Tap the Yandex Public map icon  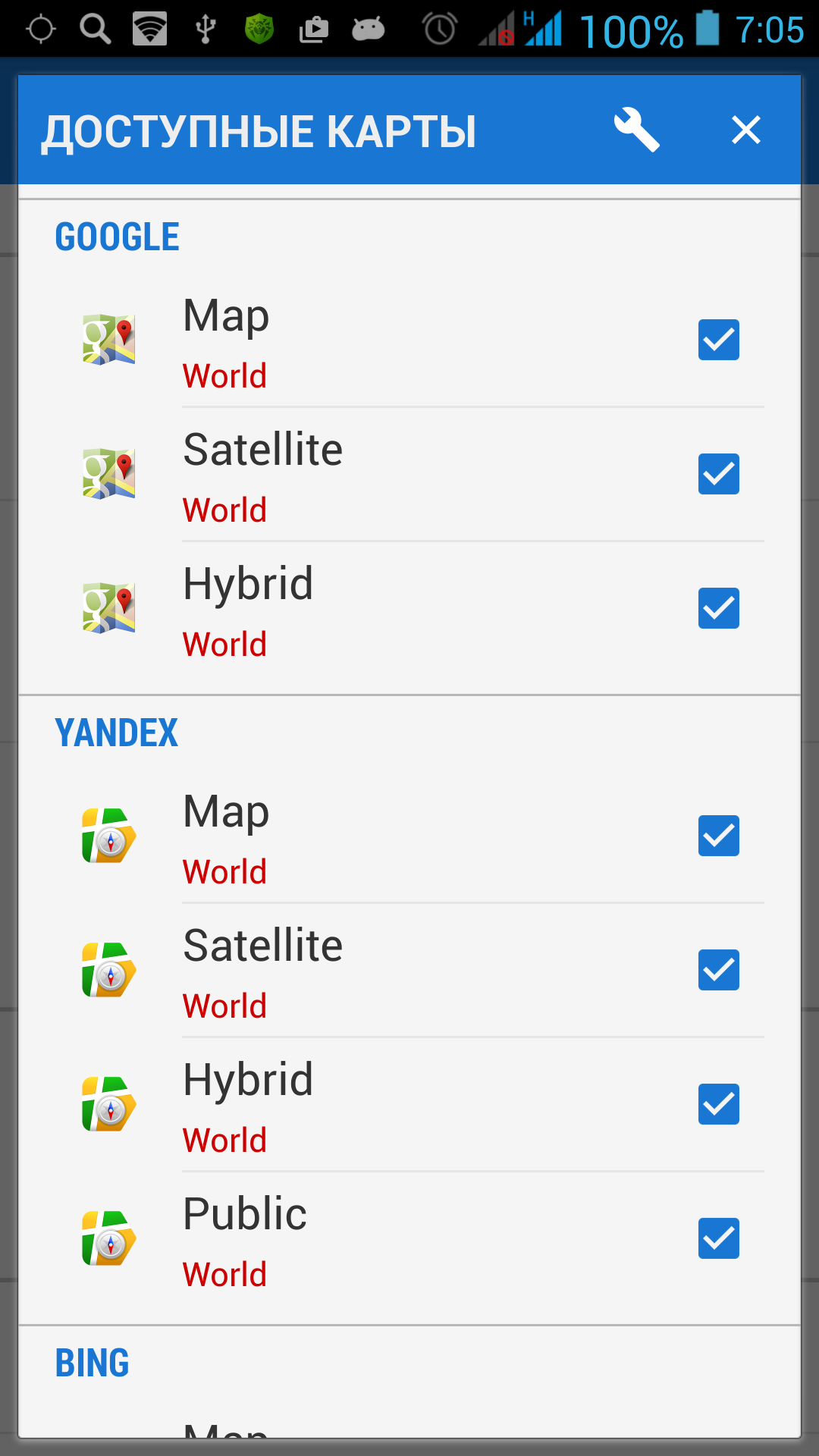click(x=109, y=1238)
